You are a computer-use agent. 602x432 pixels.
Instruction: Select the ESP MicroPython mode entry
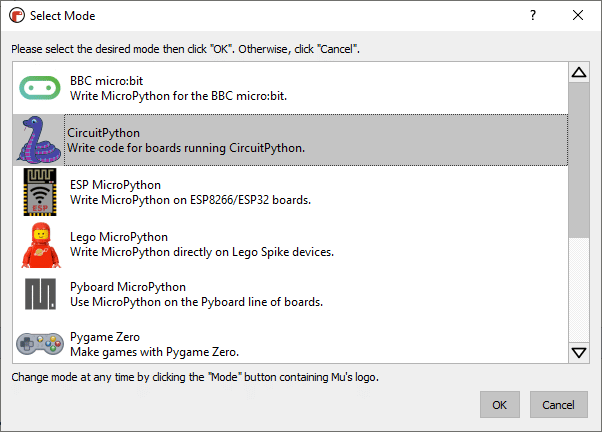[290, 192]
